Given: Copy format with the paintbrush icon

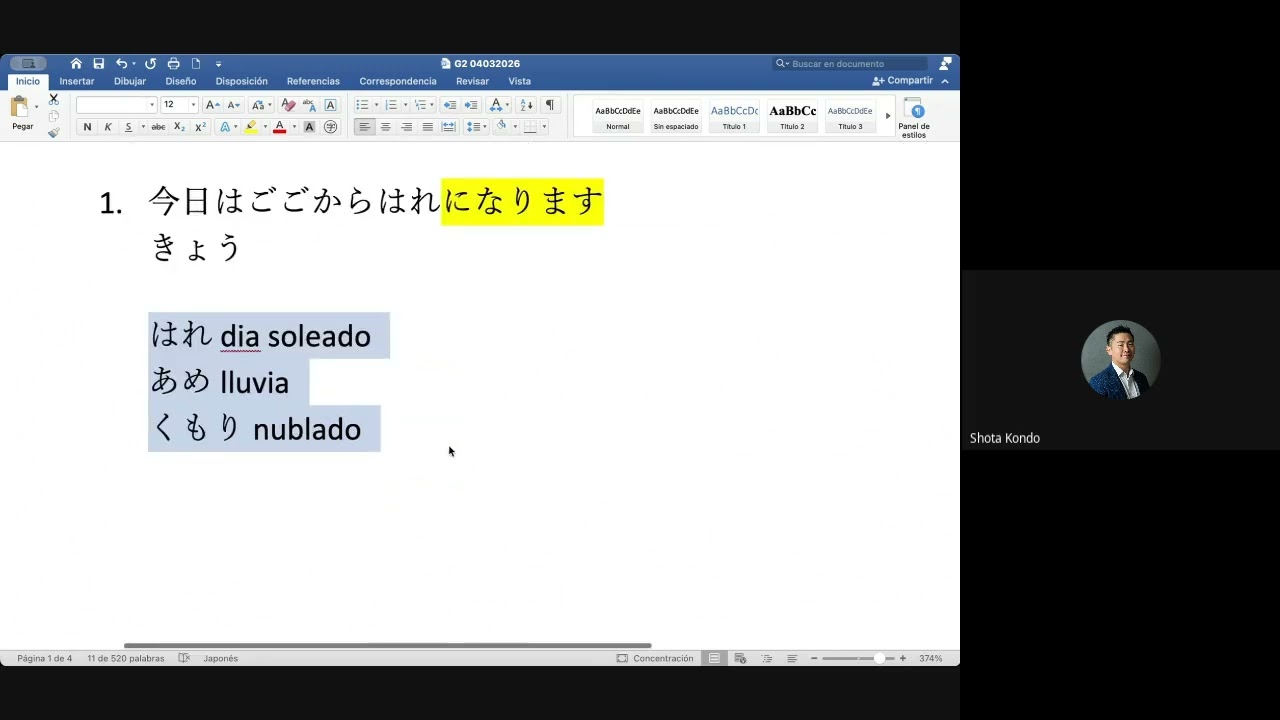Looking at the screenshot, I should pos(54,132).
